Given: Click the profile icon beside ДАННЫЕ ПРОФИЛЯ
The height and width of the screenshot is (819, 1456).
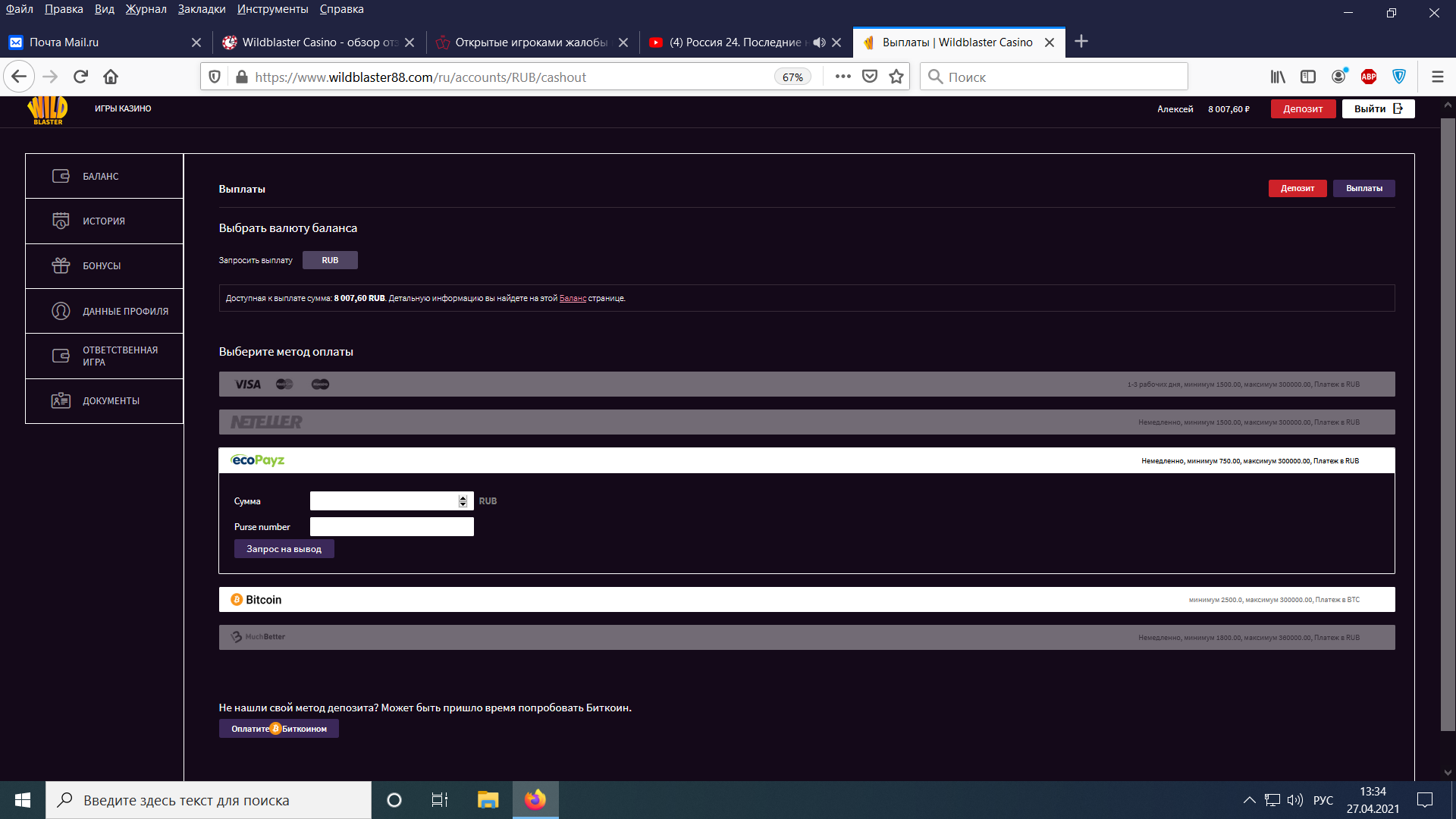Looking at the screenshot, I should 61,311.
